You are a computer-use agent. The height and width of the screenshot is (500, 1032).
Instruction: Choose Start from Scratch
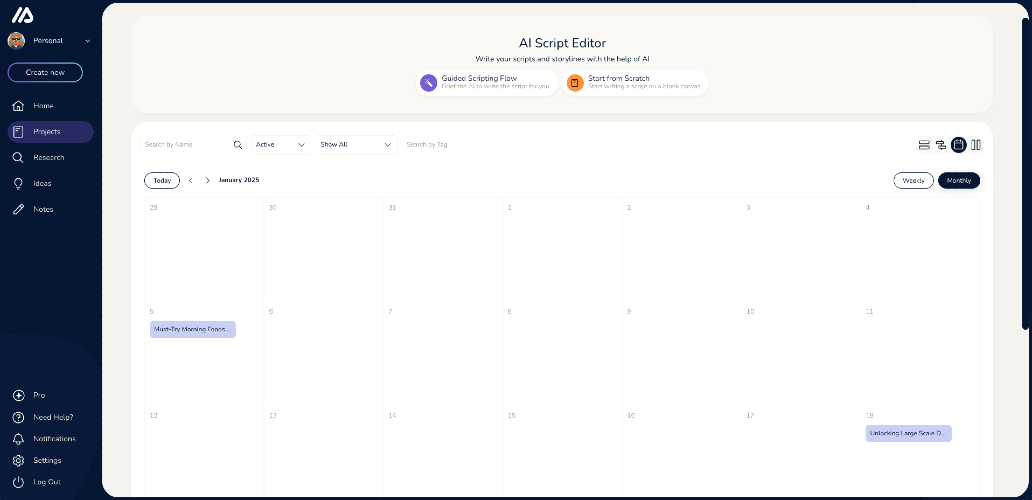coord(635,83)
